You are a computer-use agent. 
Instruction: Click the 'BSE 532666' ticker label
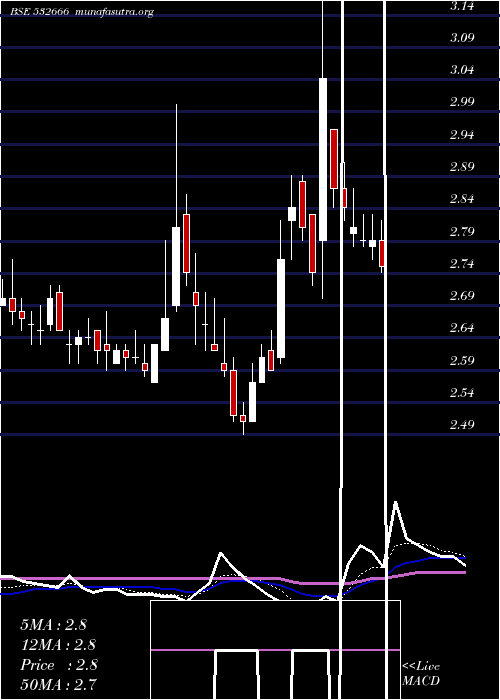click(x=40, y=12)
